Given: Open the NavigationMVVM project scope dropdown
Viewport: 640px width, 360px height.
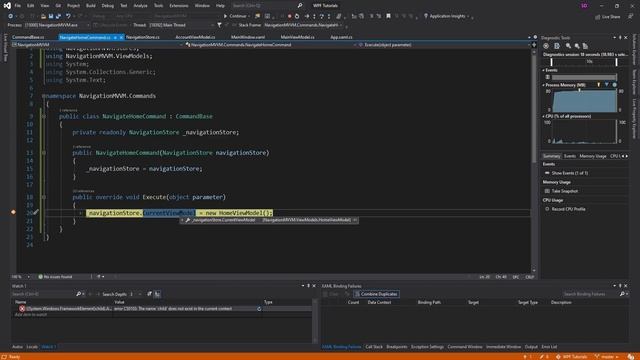Looking at the screenshot, I should click(x=97, y=45).
